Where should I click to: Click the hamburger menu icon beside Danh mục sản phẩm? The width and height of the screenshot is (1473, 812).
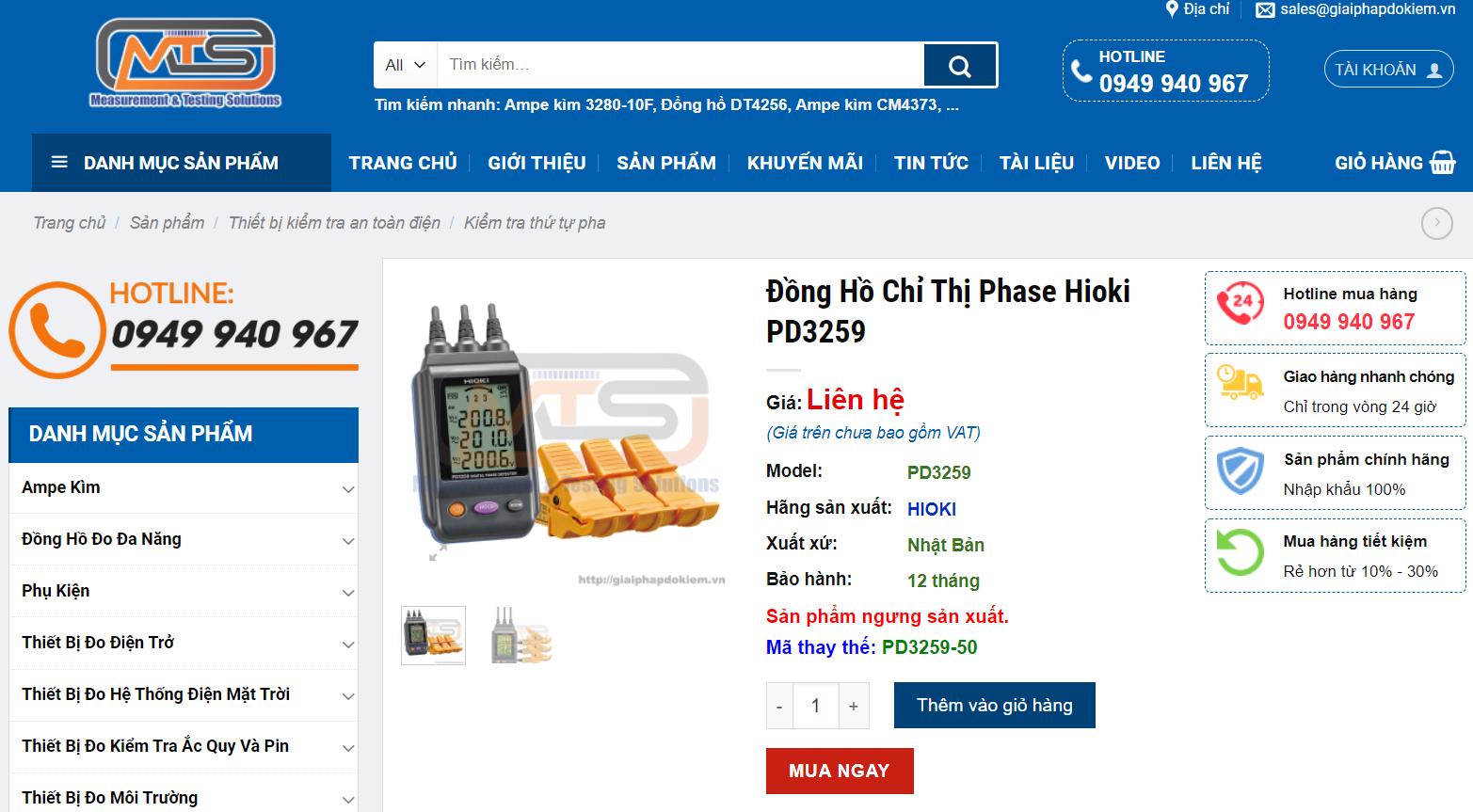pos(59,163)
